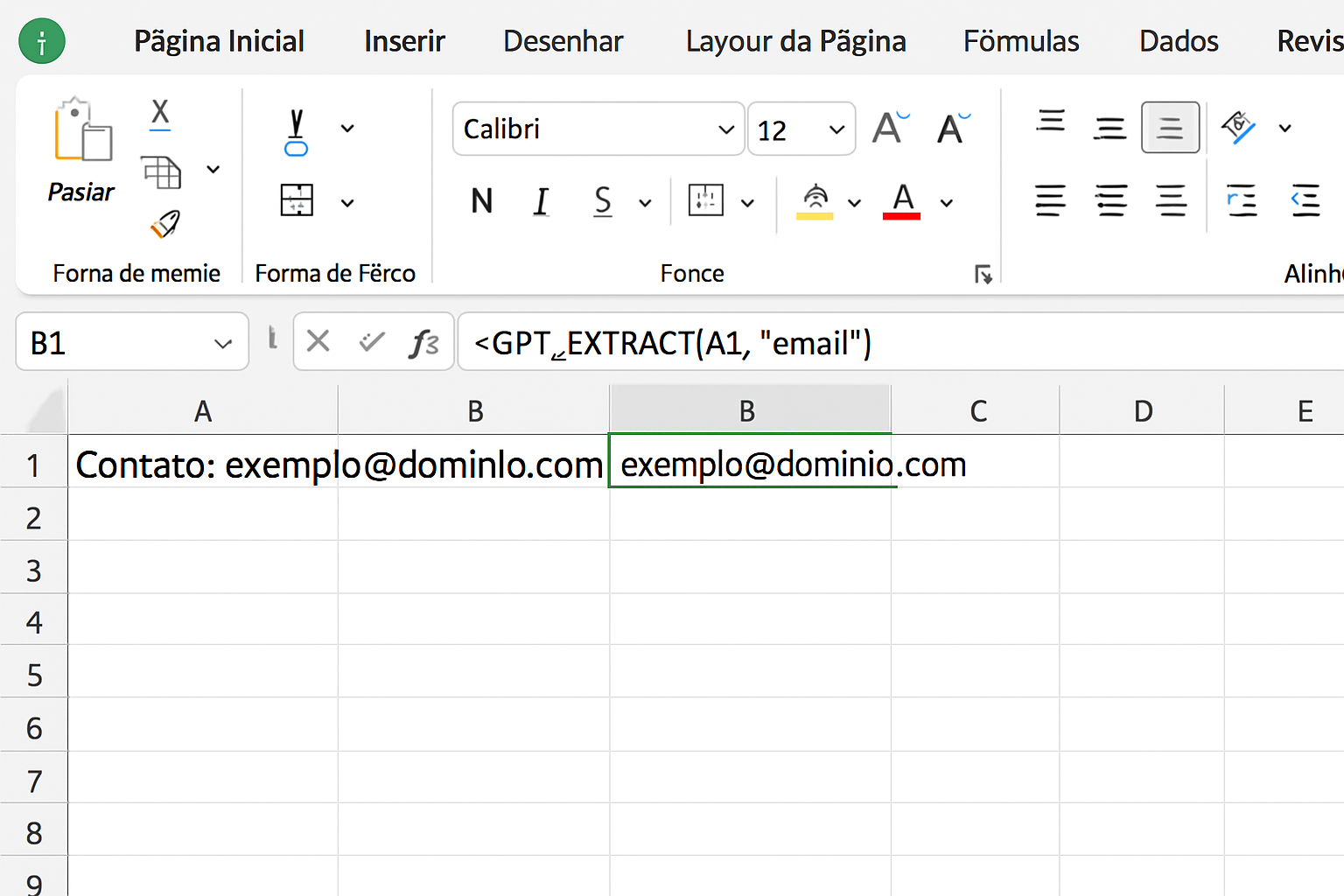Click the text orientation icon
Image resolution: width=1344 pixels, height=896 pixels.
pos(1239,128)
